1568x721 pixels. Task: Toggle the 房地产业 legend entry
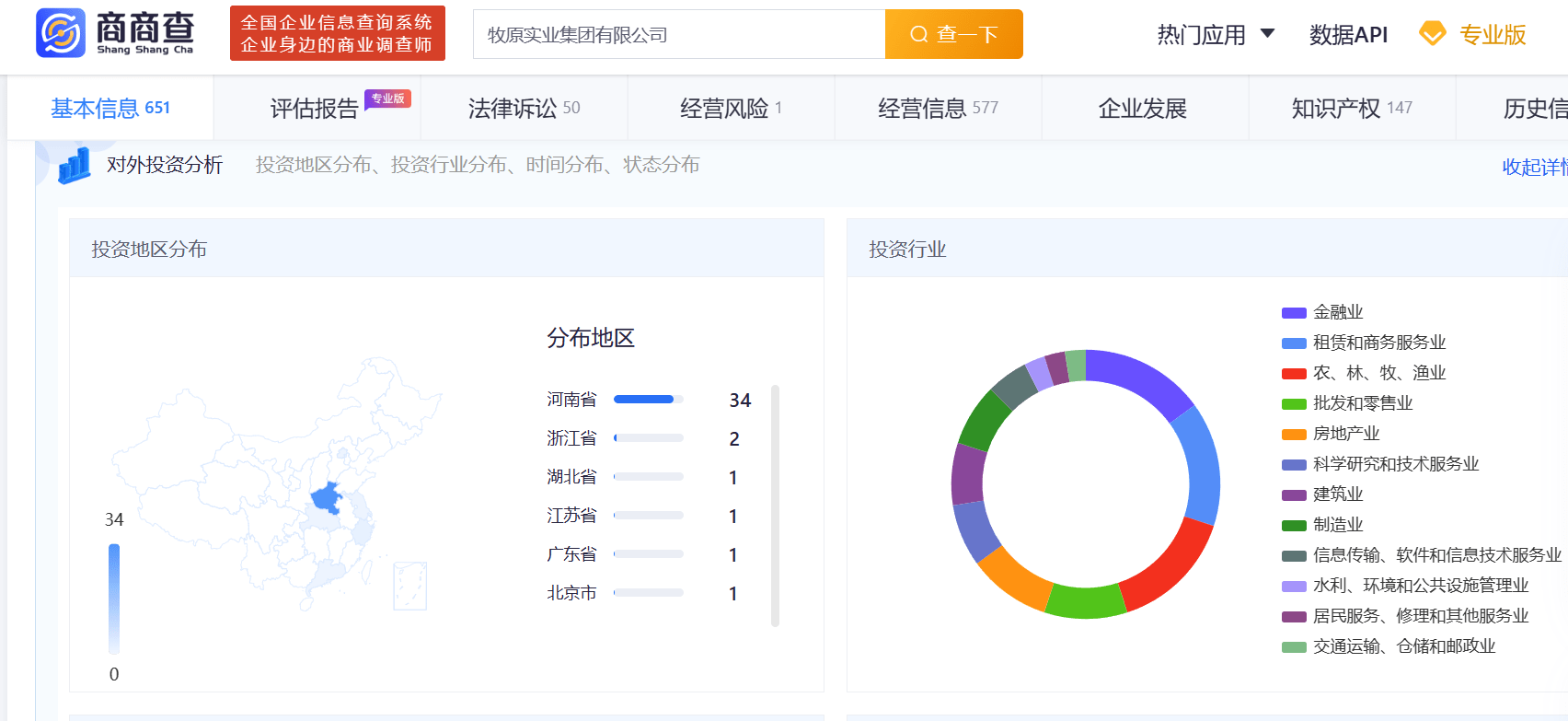(1345, 434)
